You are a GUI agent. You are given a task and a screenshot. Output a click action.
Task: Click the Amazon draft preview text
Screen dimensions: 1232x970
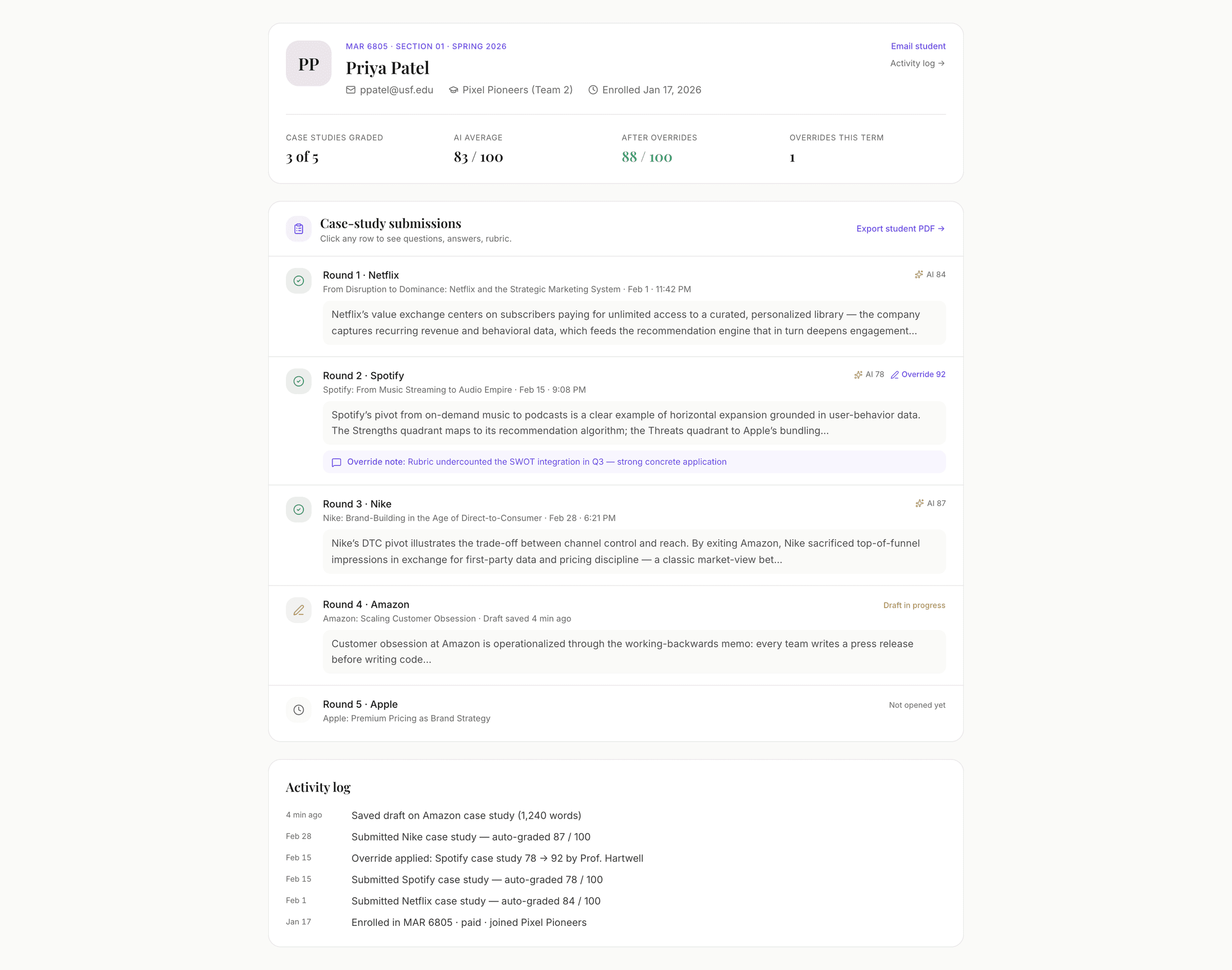pyautogui.click(x=634, y=651)
